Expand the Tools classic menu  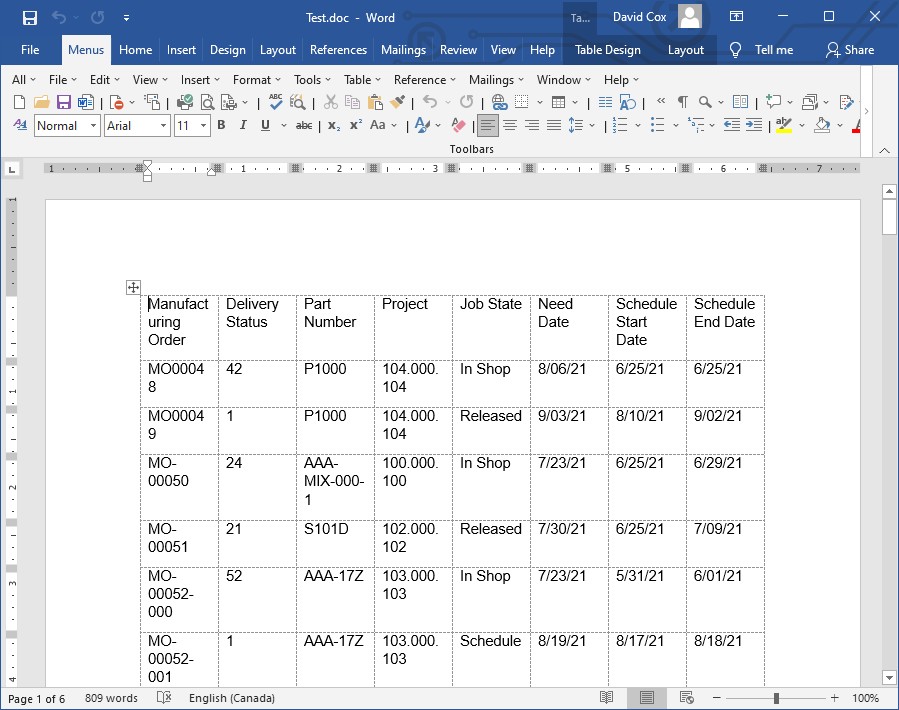312,80
